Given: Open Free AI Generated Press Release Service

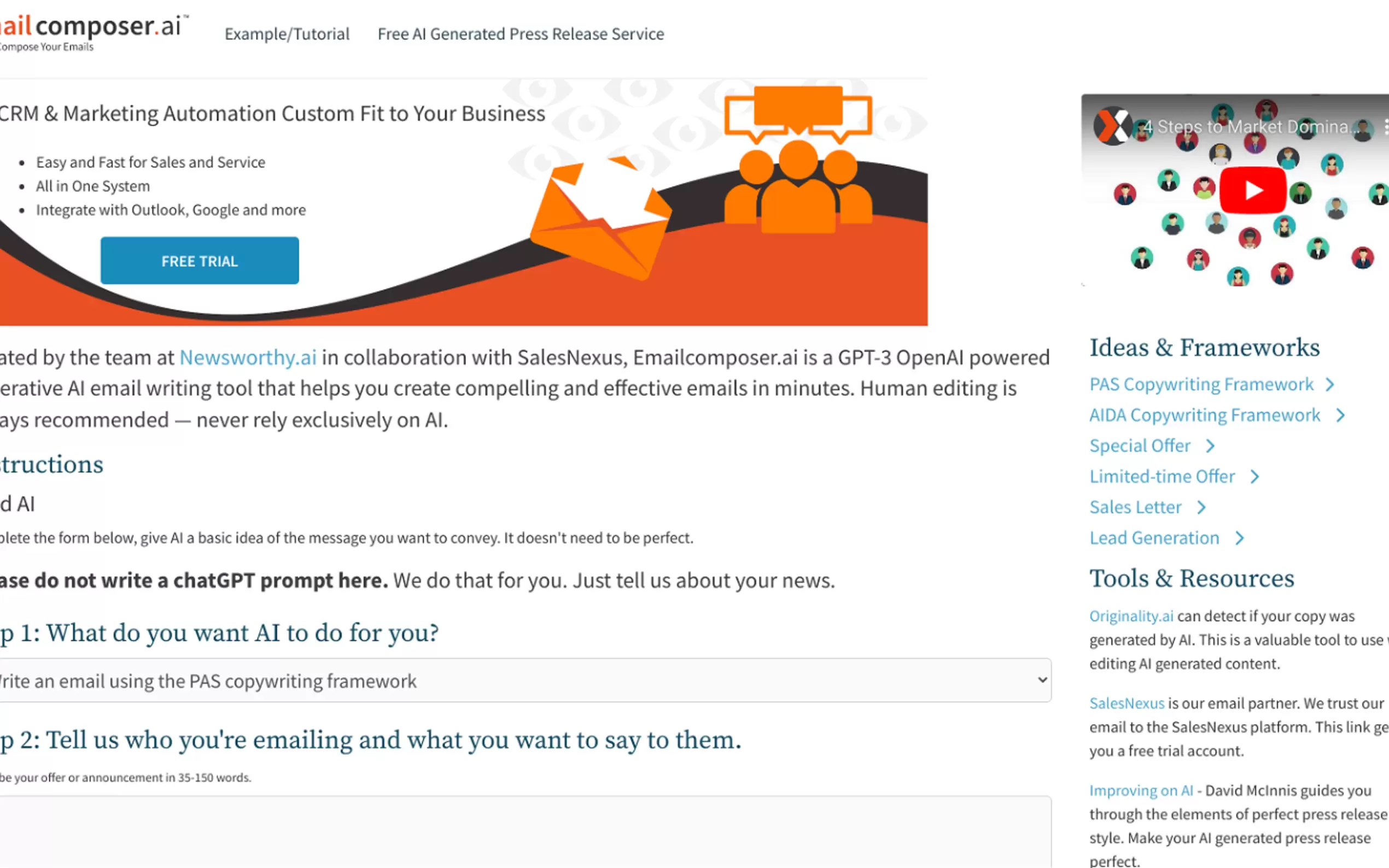Looking at the screenshot, I should click(x=520, y=34).
